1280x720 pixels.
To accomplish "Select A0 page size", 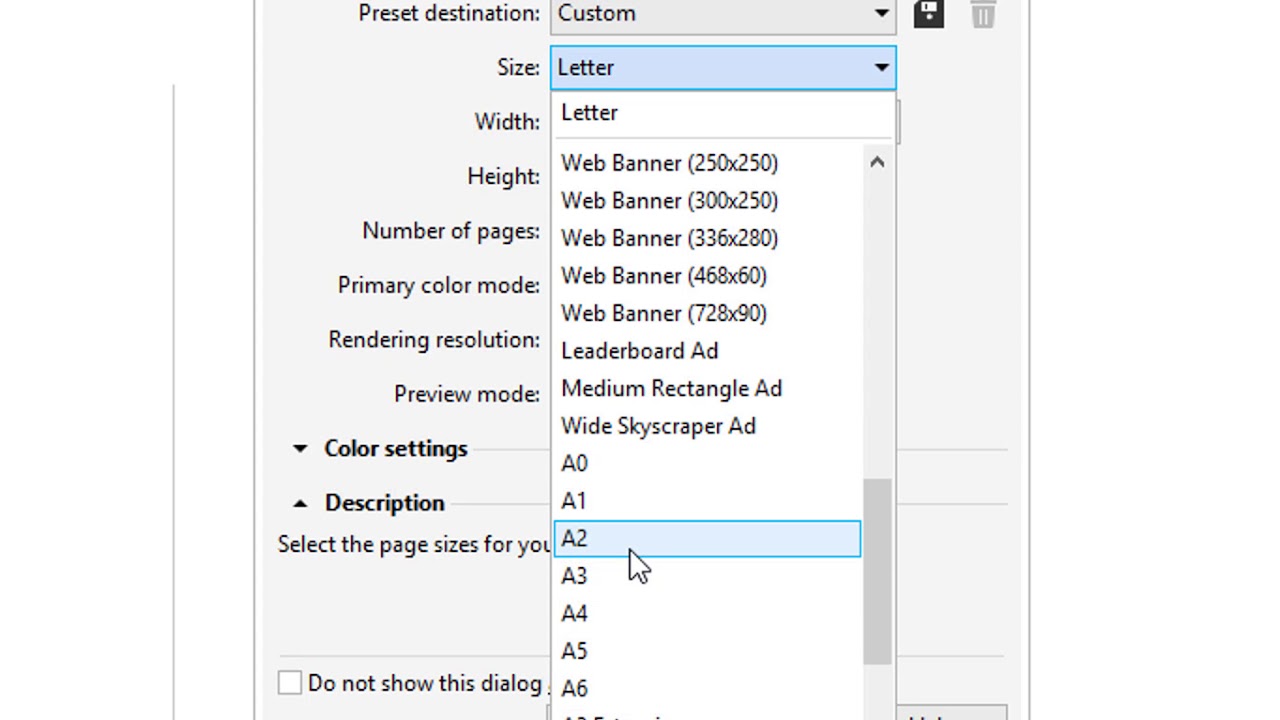I will click(x=706, y=463).
